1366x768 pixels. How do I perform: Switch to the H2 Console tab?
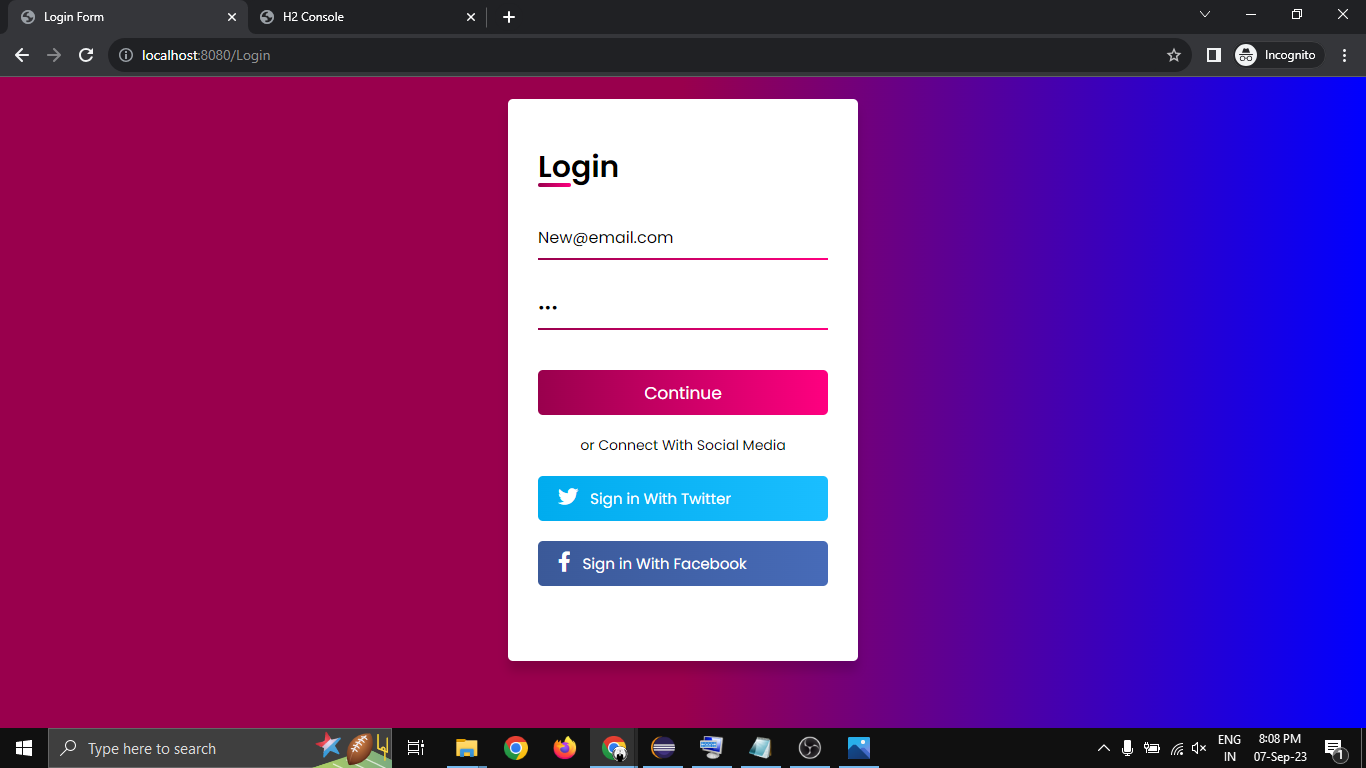click(x=366, y=17)
